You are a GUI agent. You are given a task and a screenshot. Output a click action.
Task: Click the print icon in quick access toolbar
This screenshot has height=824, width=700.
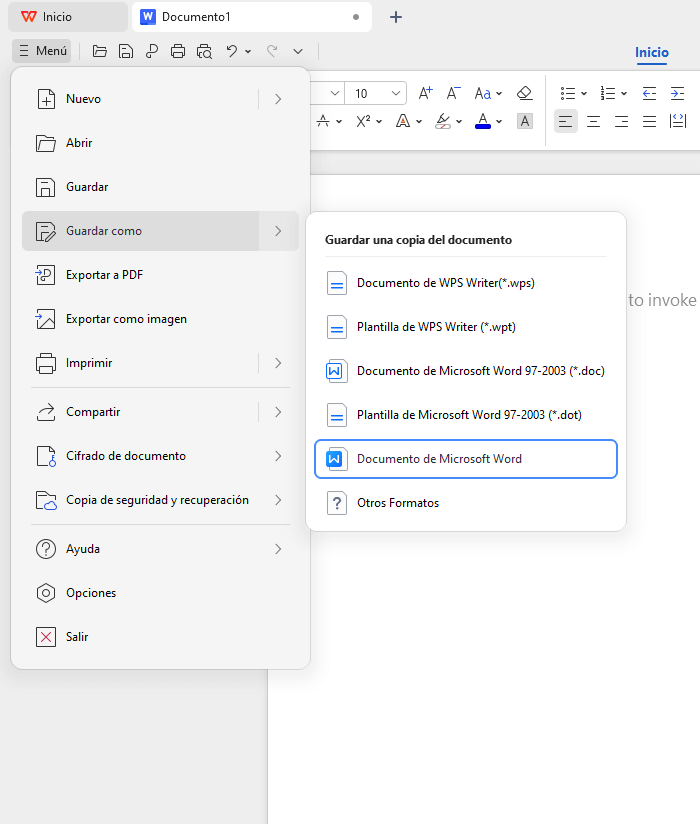click(178, 51)
